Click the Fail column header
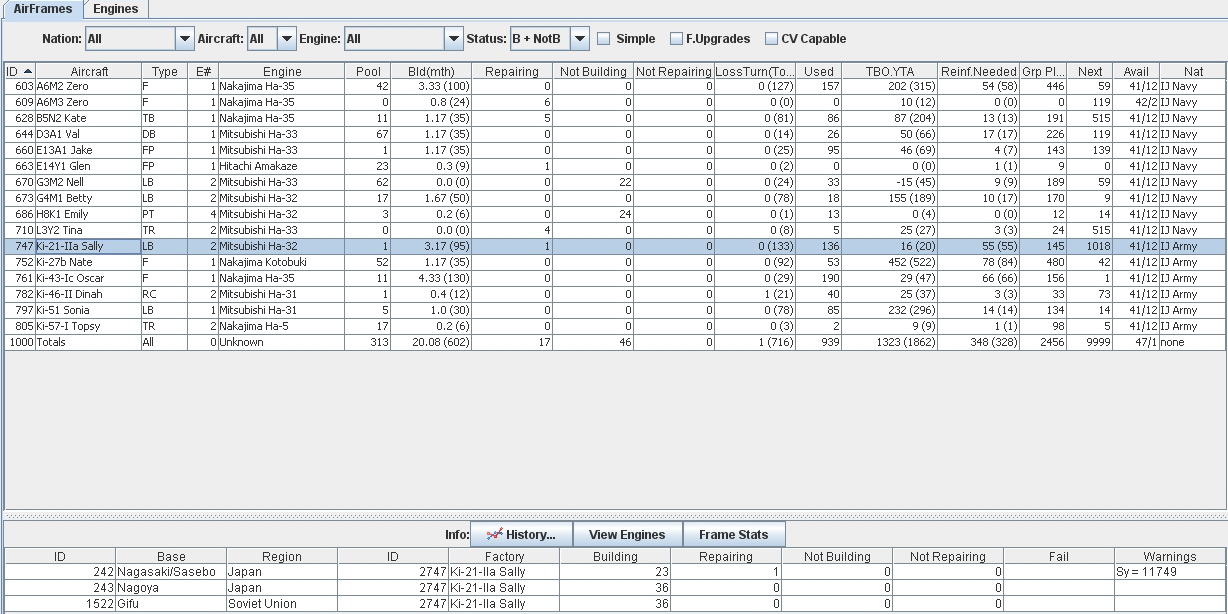 point(1058,557)
